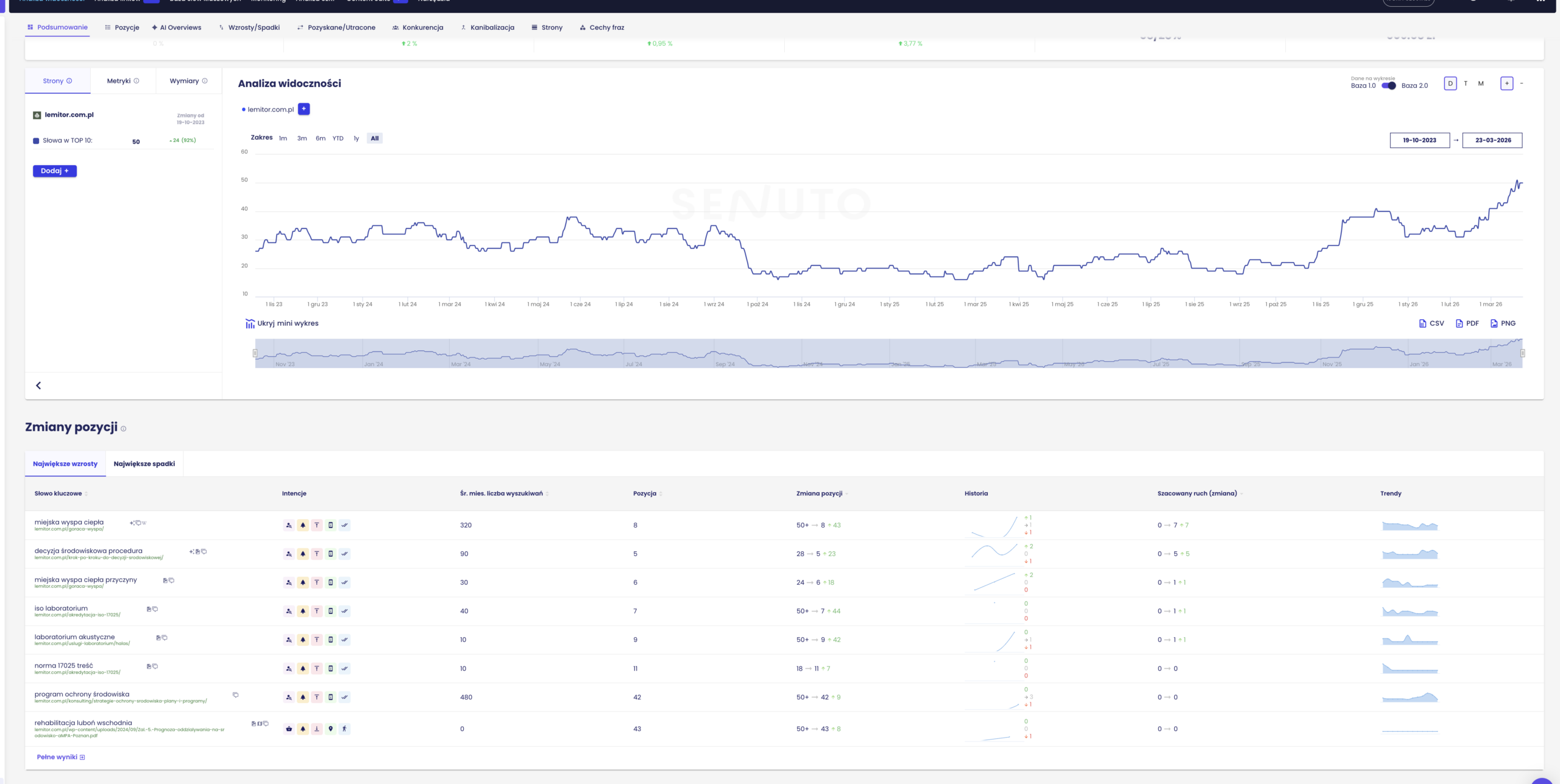Sort by Pozycja column
Viewport: 1560px width, 784px height.
[648, 493]
